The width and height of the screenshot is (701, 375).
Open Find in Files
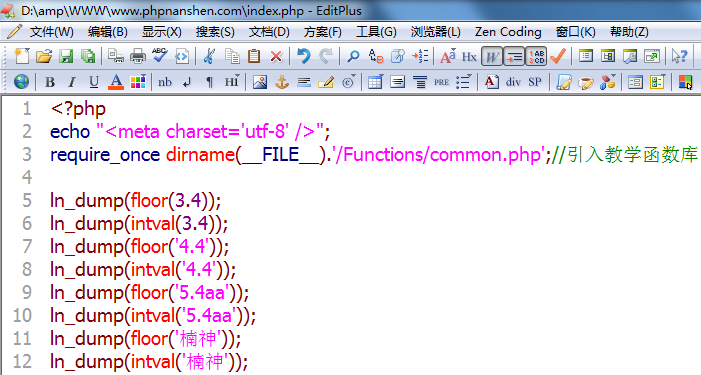[x=397, y=56]
